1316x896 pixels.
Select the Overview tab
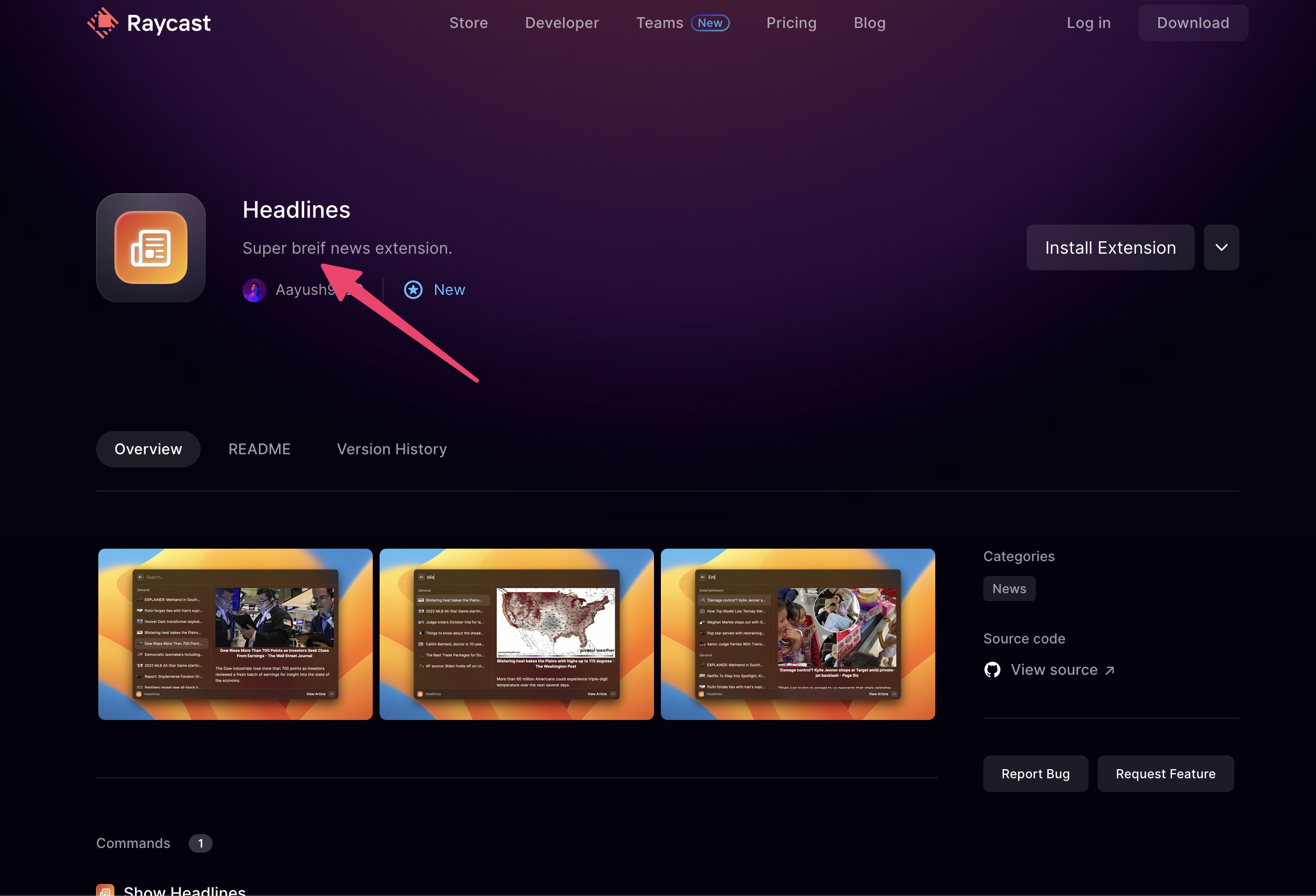(148, 449)
